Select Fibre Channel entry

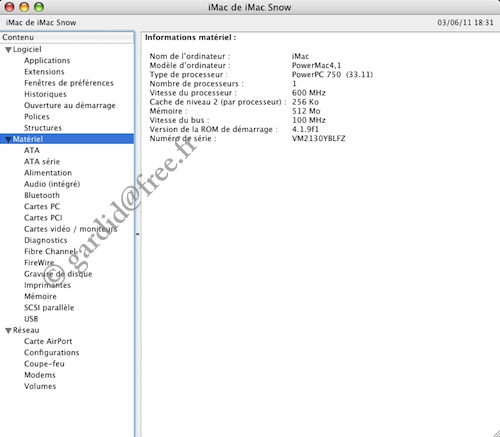[x=50, y=252]
